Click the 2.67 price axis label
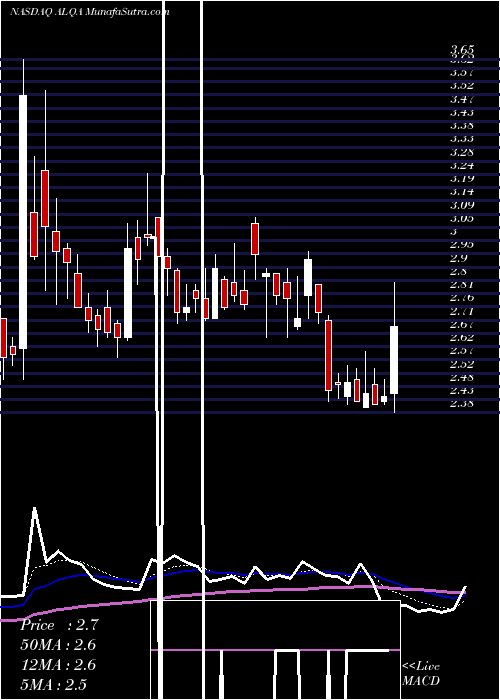This screenshot has width=500, height=700. click(x=462, y=324)
